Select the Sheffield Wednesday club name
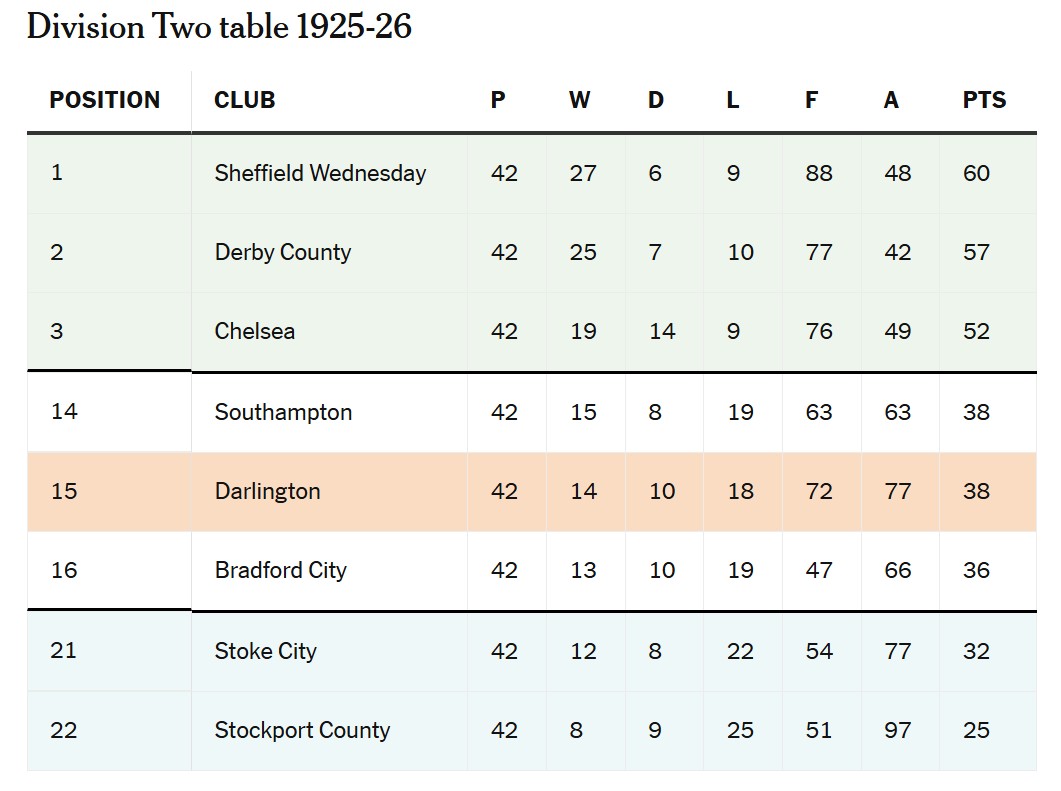1061x791 pixels. click(320, 173)
